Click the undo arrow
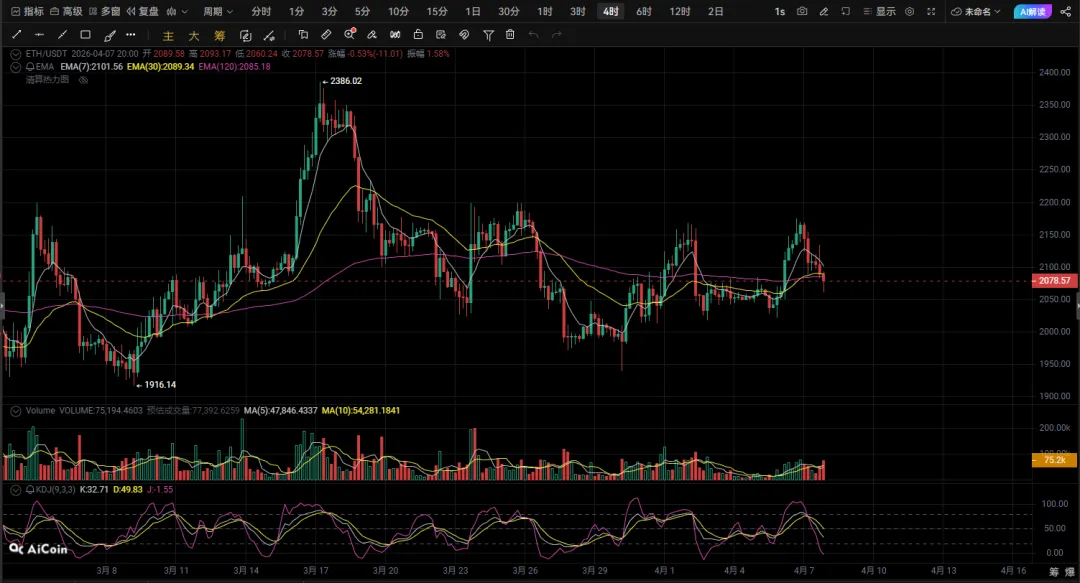Screen dimensions: 1080x583 click(x=533, y=34)
